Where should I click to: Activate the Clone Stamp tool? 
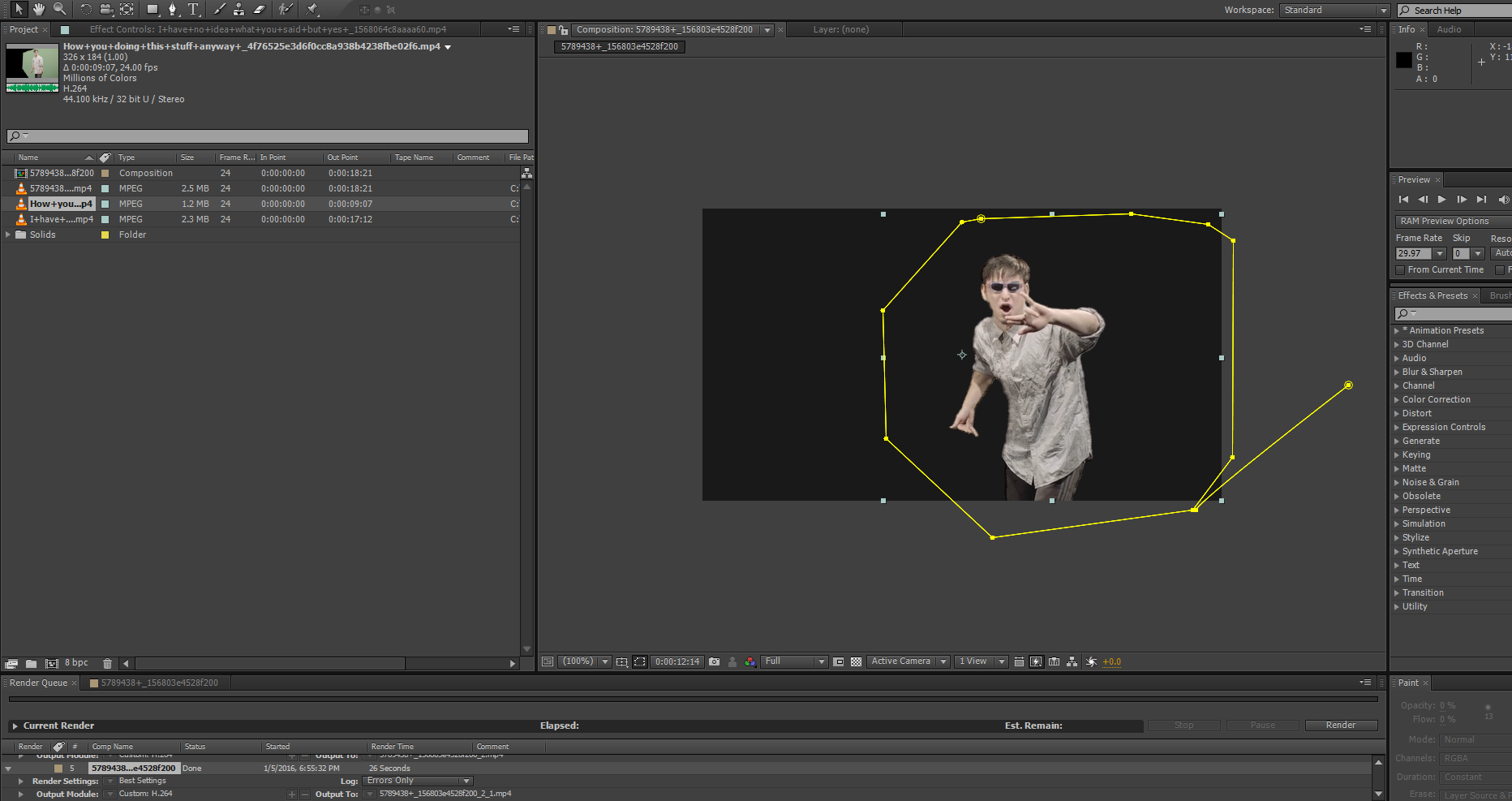click(238, 10)
